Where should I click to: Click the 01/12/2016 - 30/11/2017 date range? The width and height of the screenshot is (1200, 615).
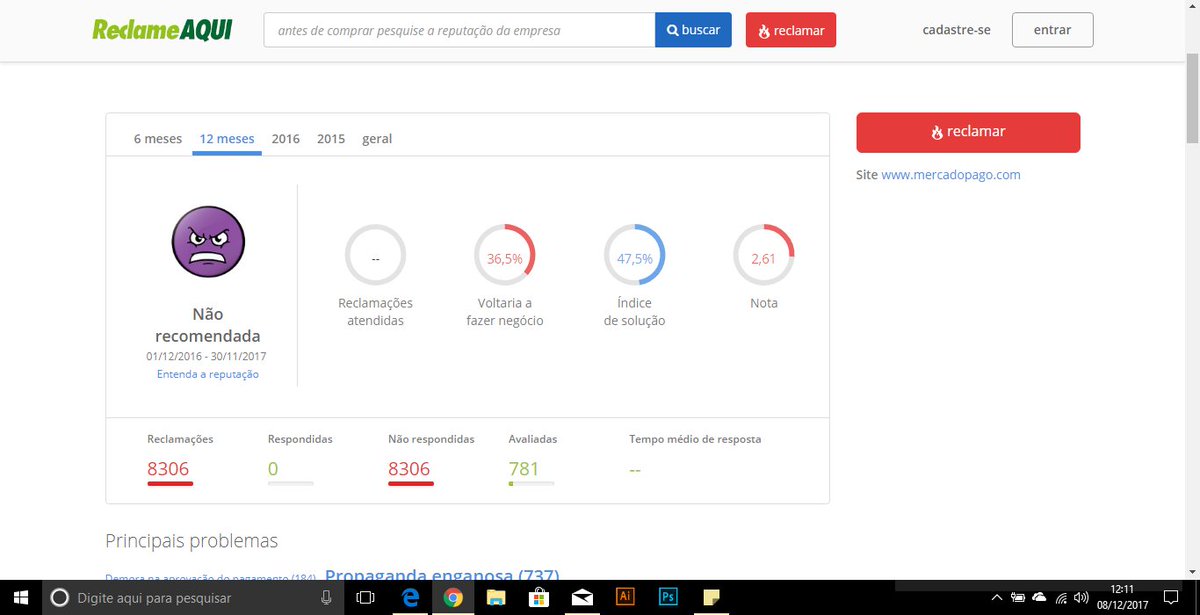click(206, 356)
